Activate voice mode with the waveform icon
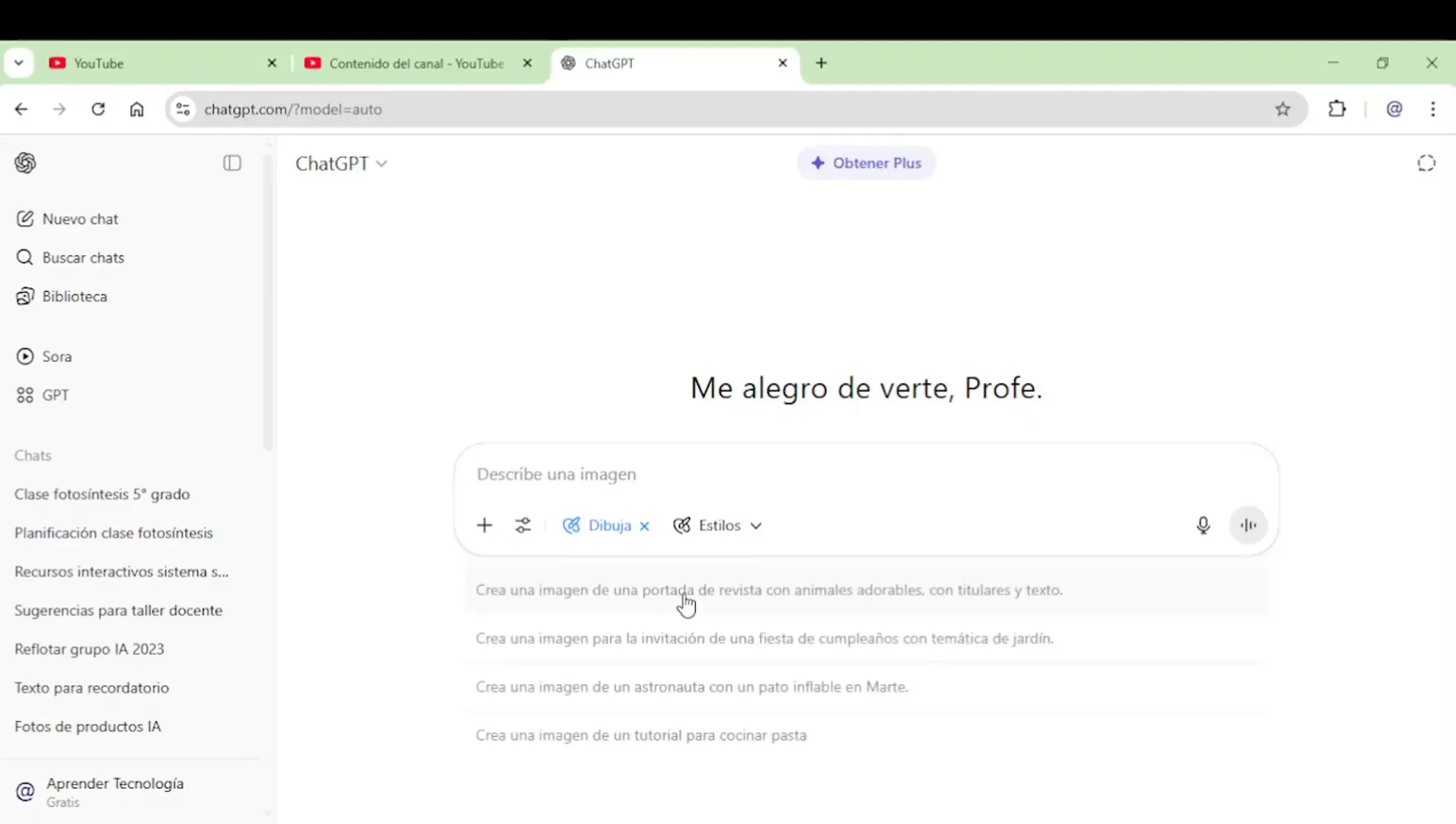 pyautogui.click(x=1248, y=525)
